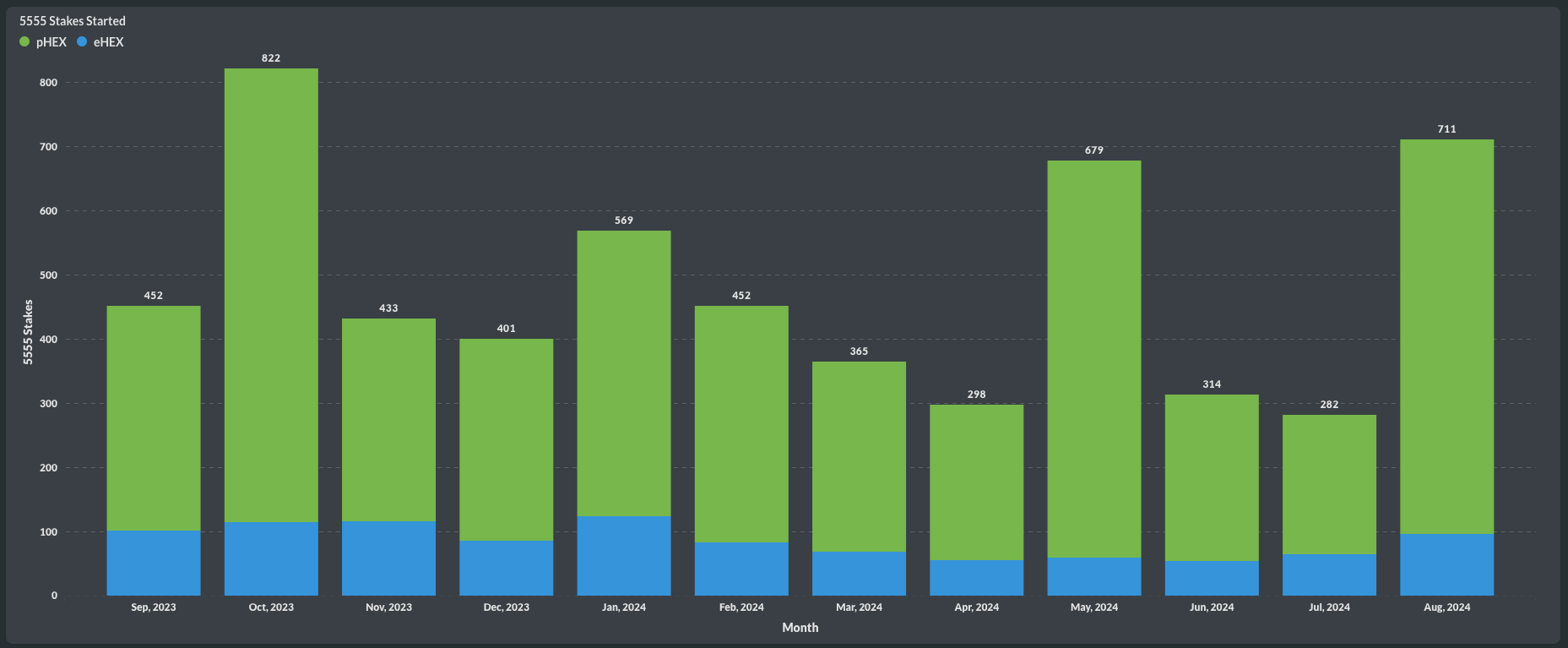This screenshot has width=1568, height=648.
Task: Click the 365 total label above March
Action: pyautogui.click(x=859, y=351)
